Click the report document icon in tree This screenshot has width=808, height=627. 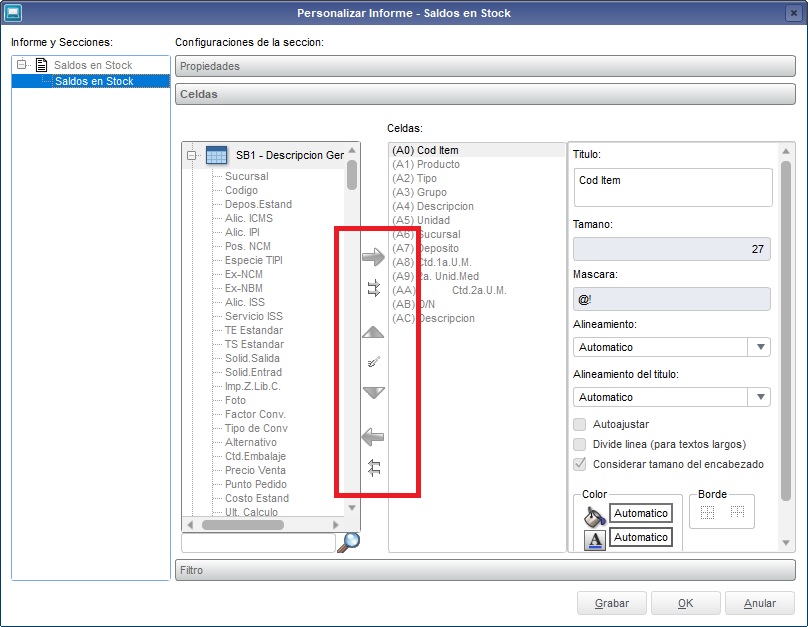[41, 65]
